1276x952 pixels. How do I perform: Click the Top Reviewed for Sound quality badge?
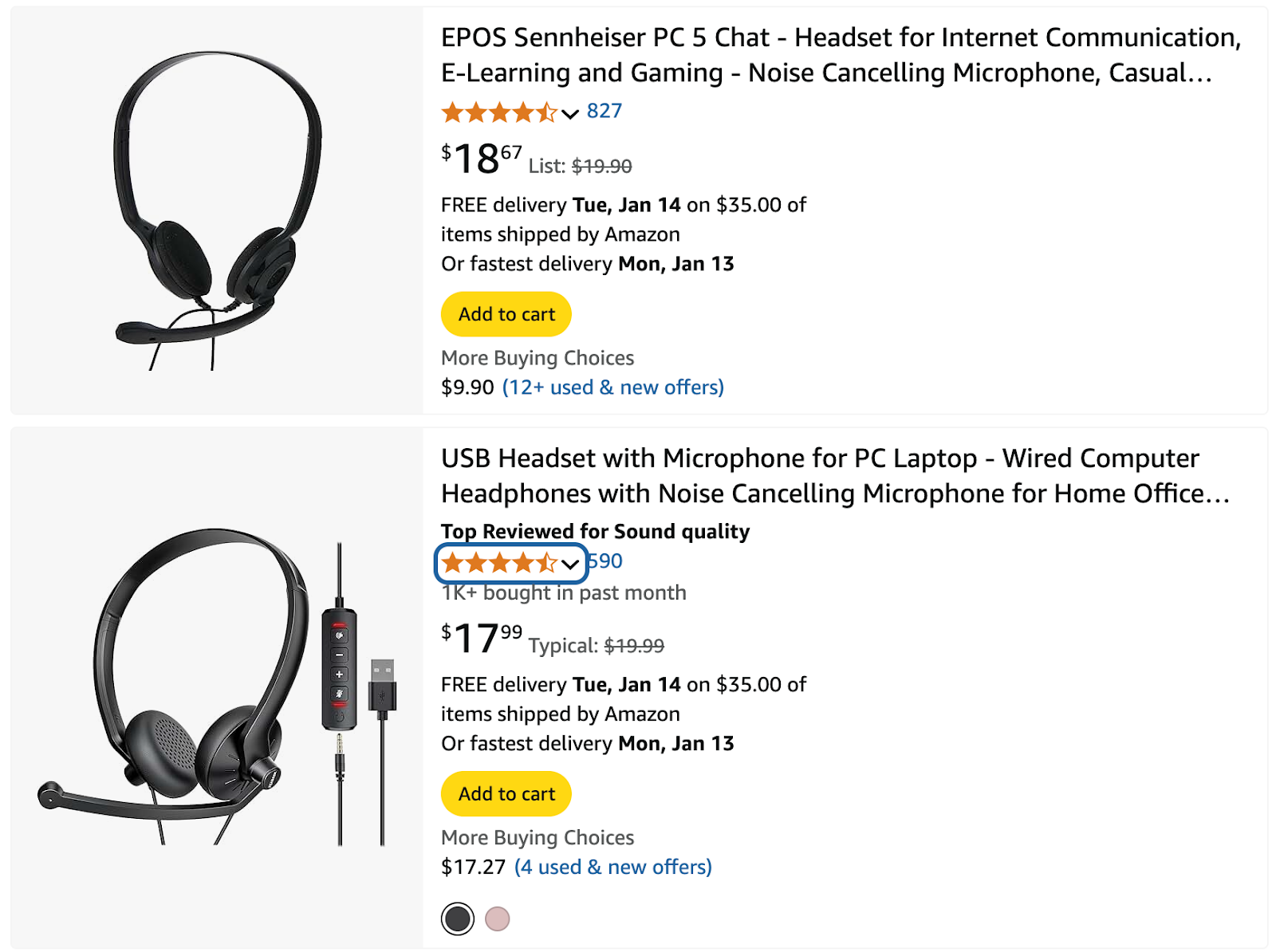click(x=593, y=530)
